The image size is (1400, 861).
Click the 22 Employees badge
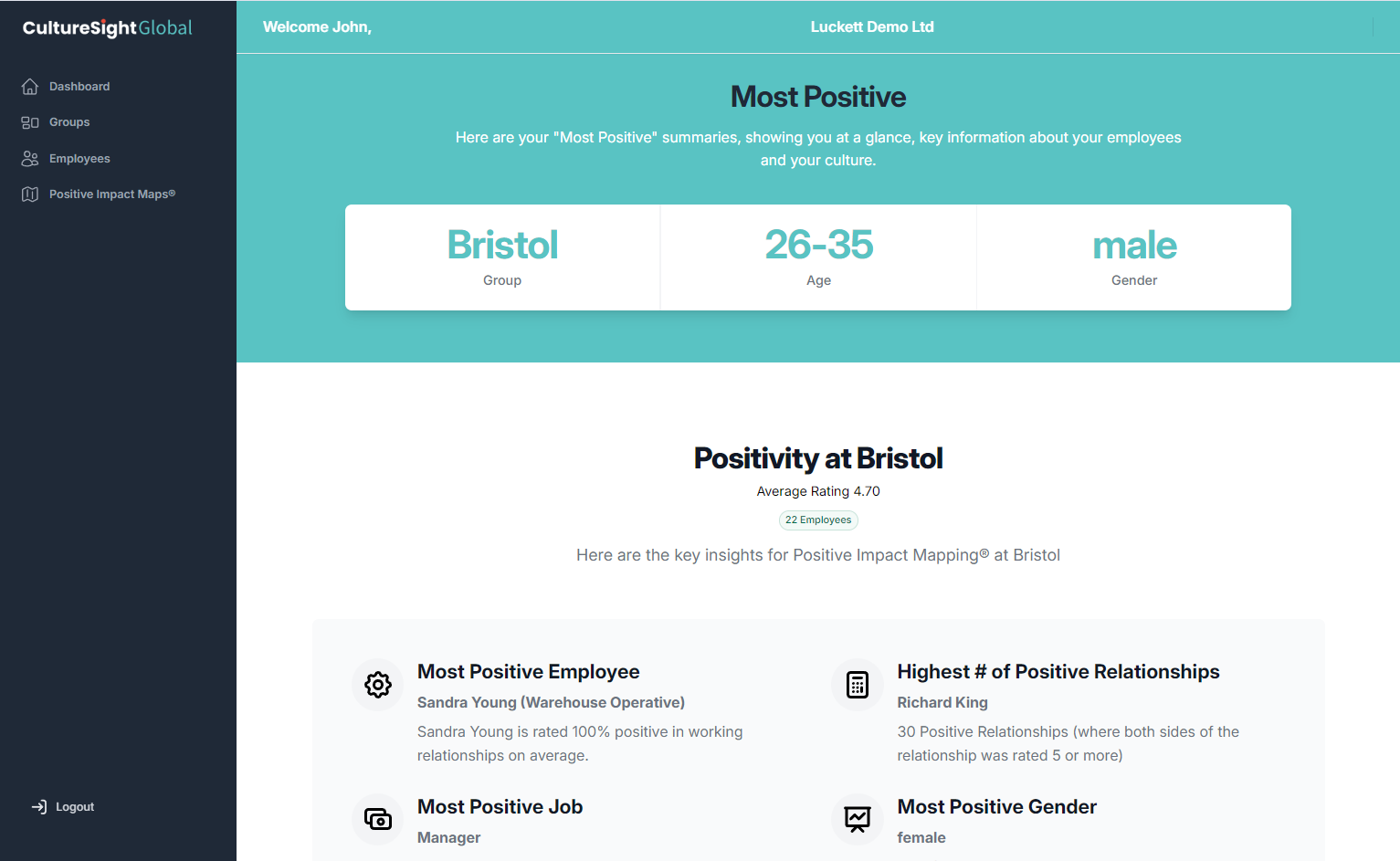818,520
